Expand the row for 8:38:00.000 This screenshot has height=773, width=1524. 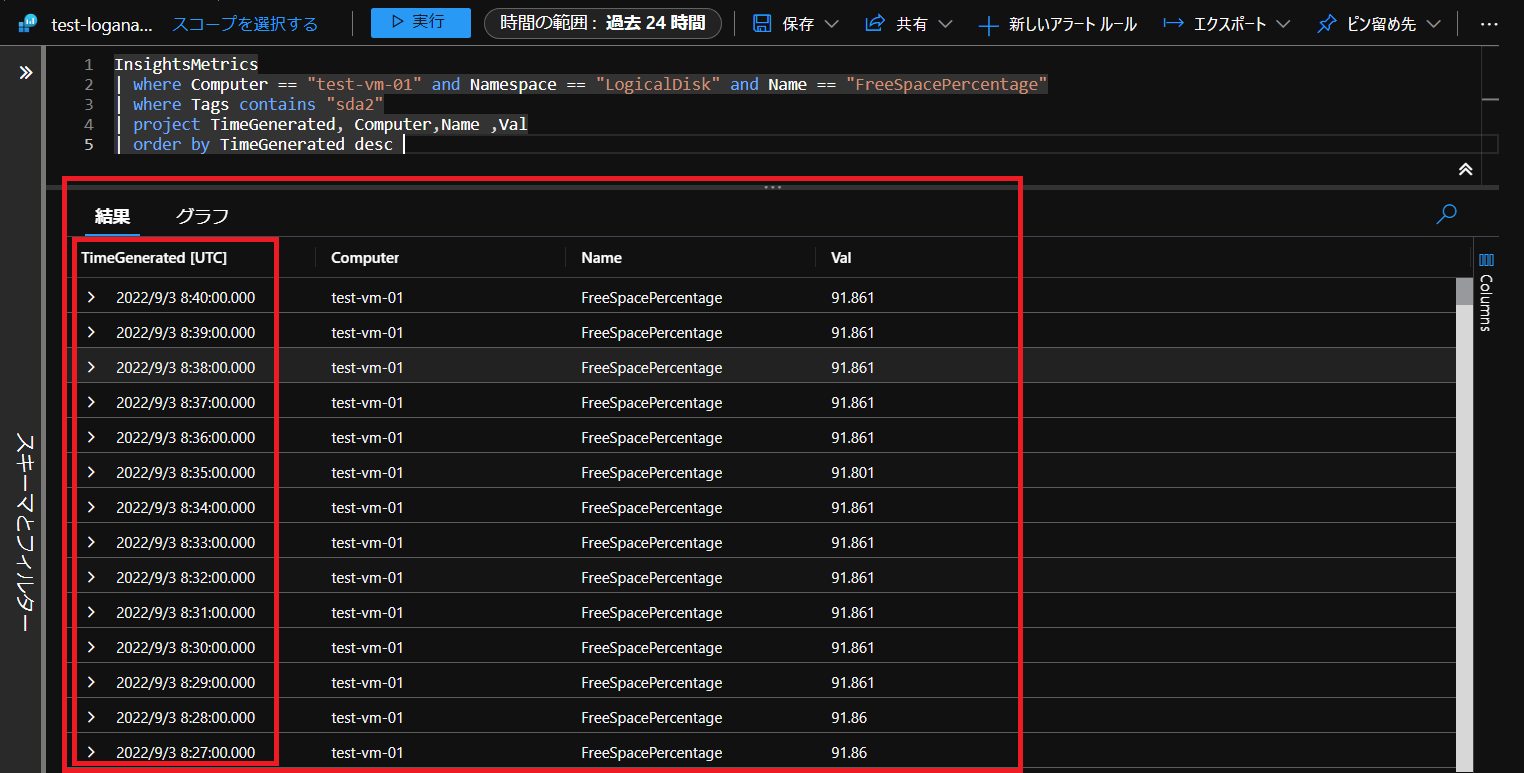click(91, 367)
